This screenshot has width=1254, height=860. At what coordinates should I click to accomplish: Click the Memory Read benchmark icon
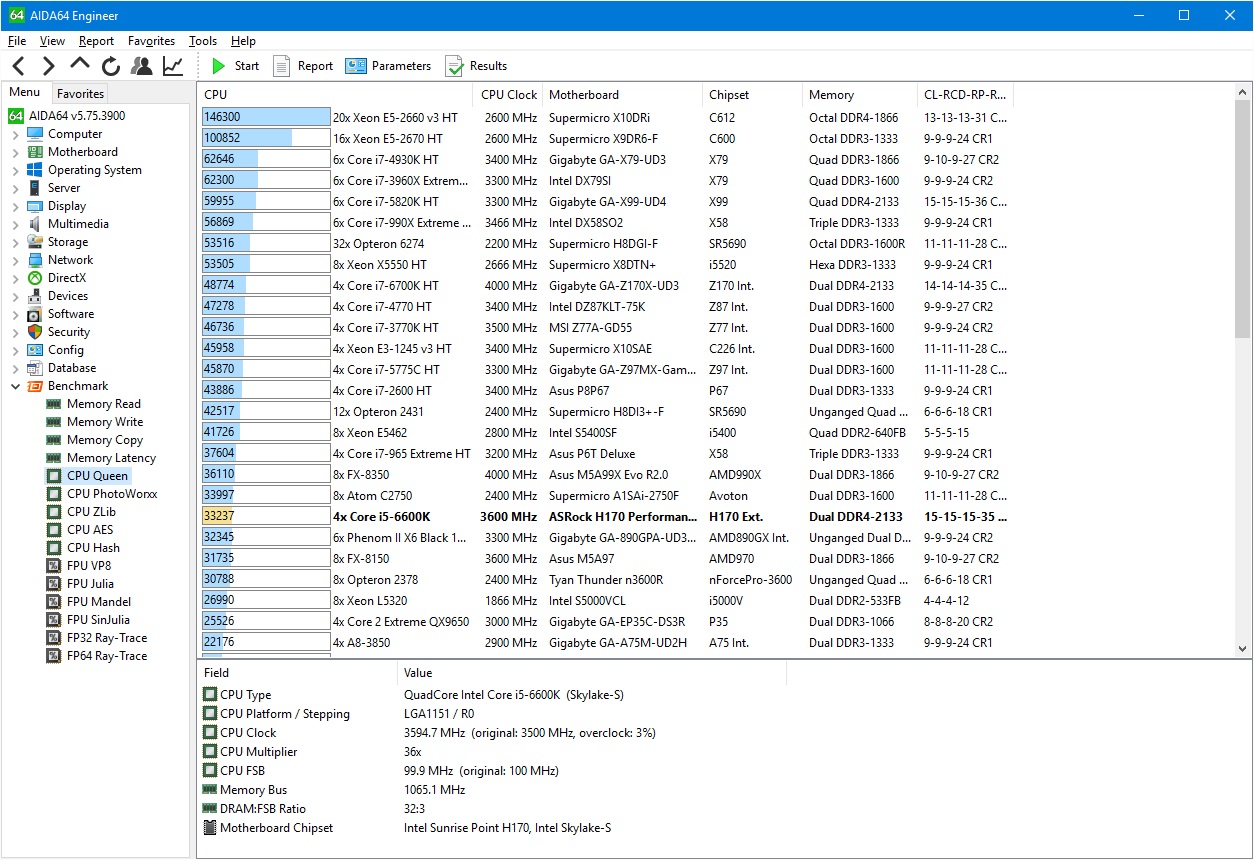pos(54,404)
